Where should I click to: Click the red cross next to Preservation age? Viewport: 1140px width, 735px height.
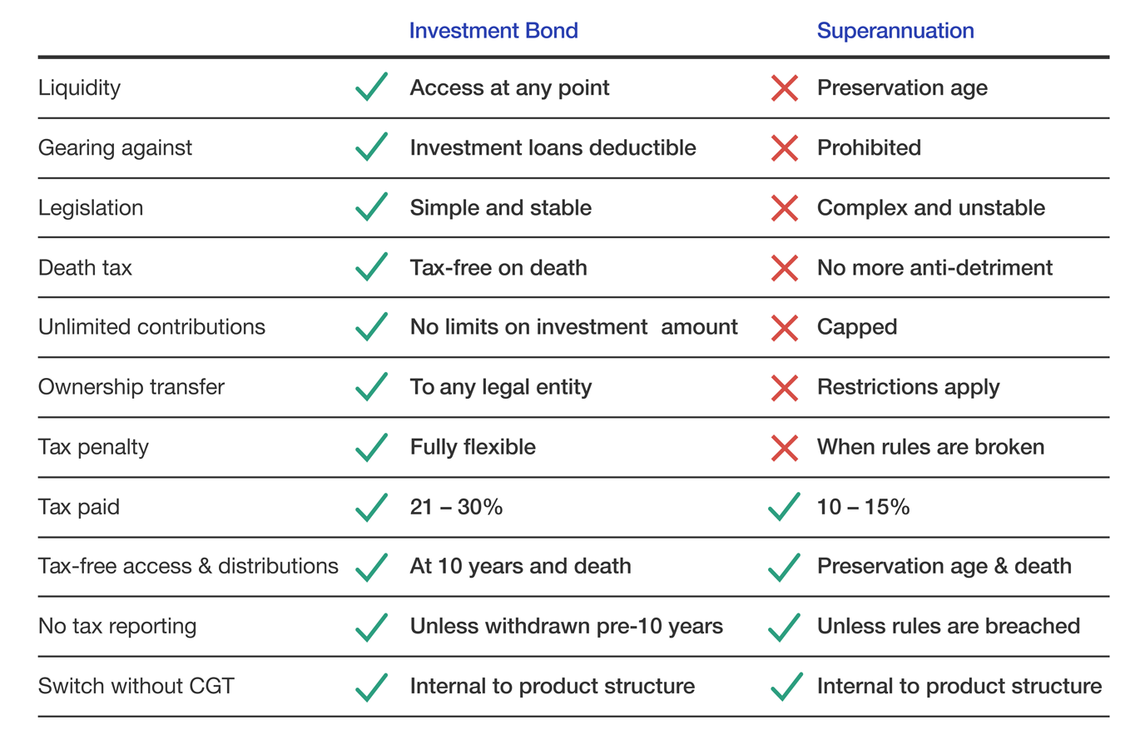click(x=784, y=88)
